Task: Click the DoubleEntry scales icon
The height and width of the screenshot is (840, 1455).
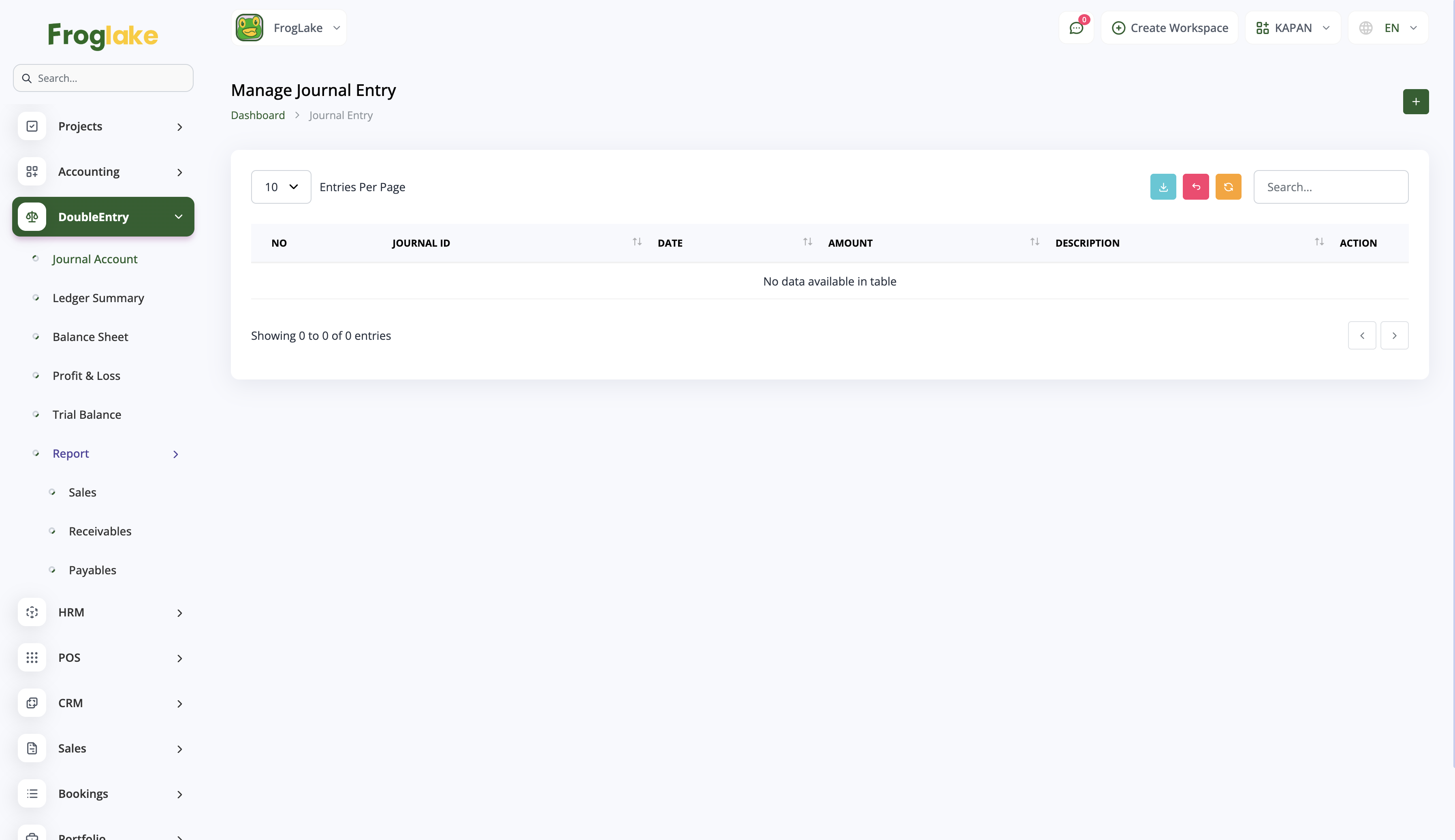Action: coord(32,217)
